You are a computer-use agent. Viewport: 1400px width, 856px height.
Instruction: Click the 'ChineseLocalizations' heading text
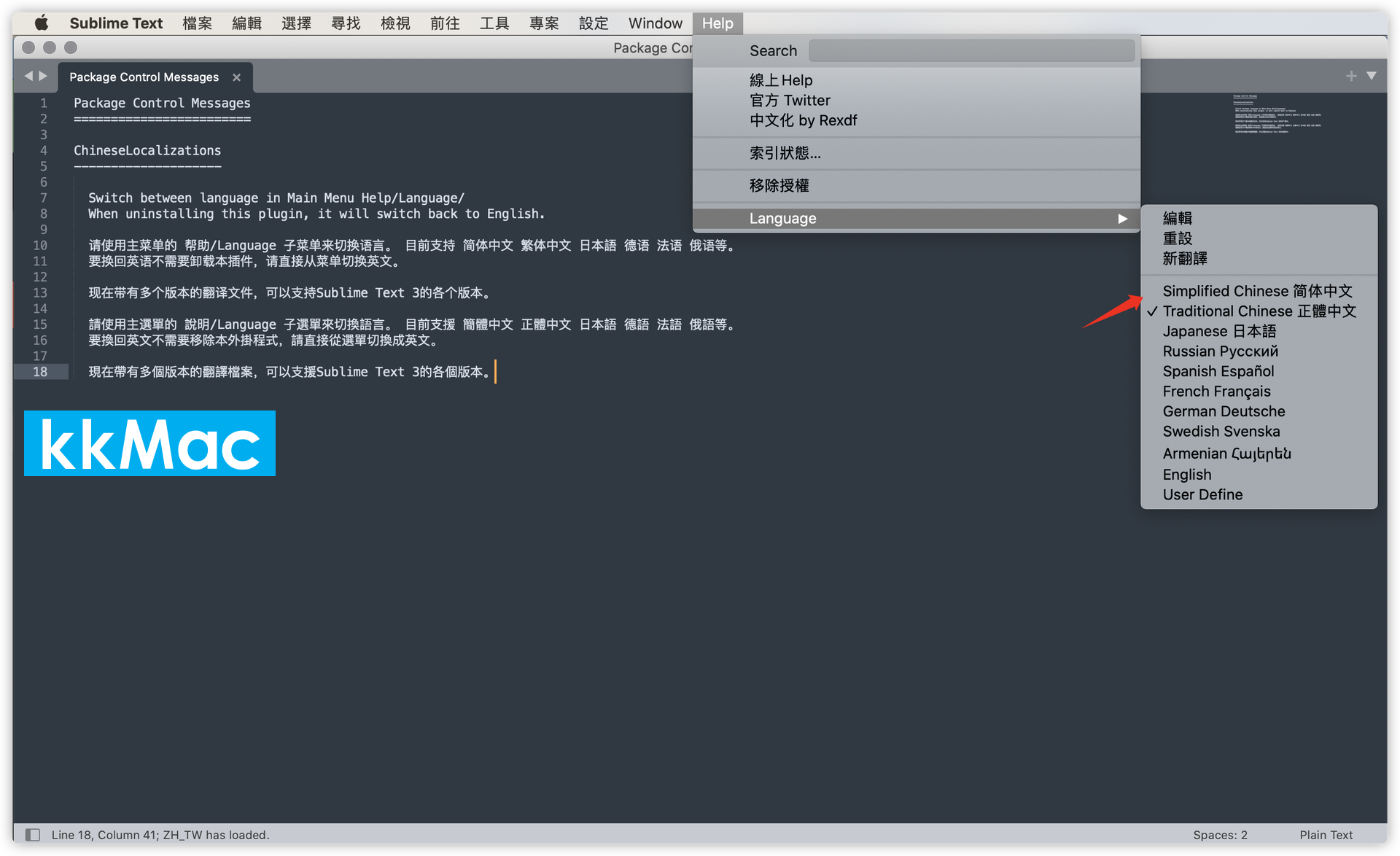click(x=147, y=150)
